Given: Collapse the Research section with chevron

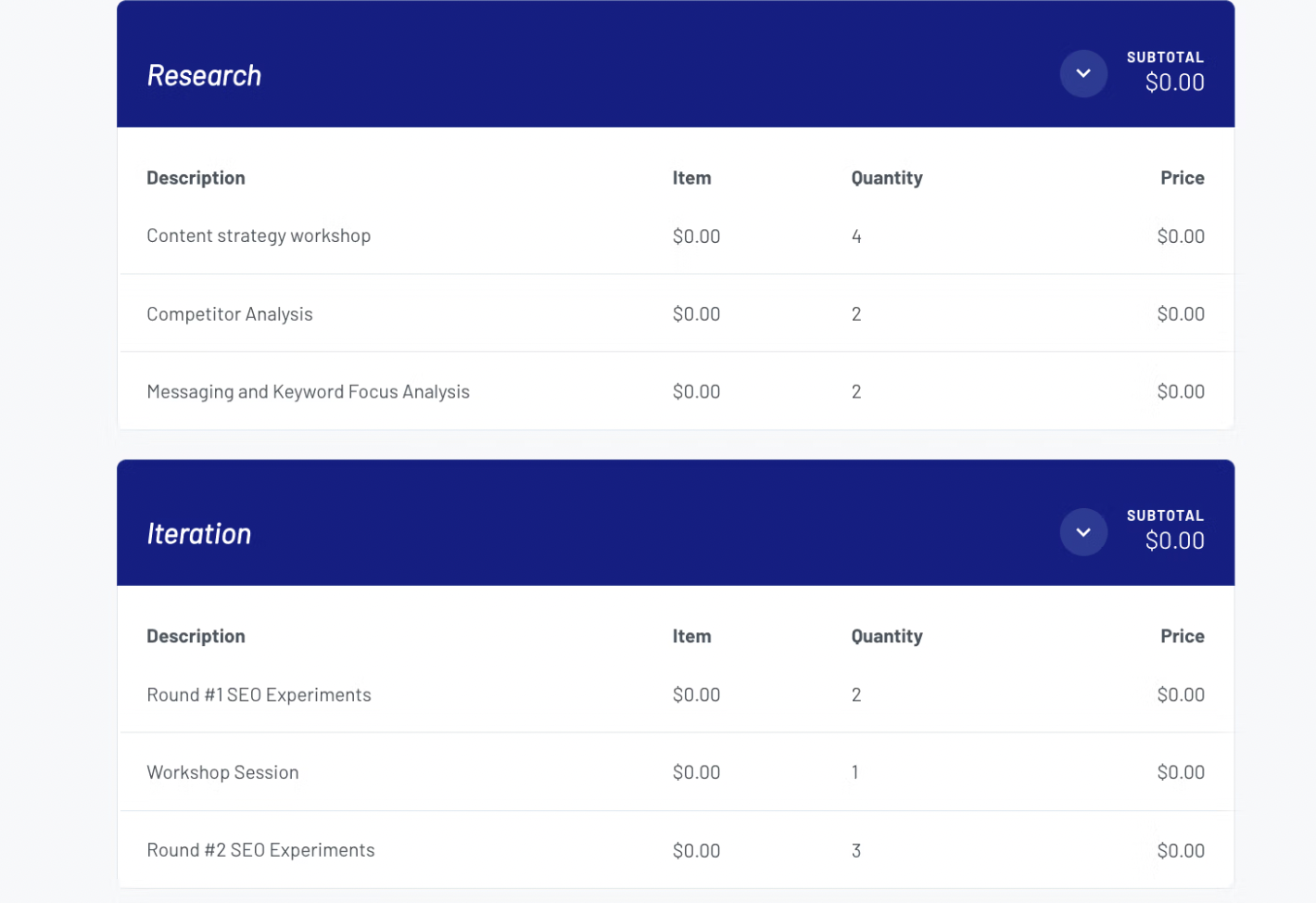Looking at the screenshot, I should [1082, 74].
